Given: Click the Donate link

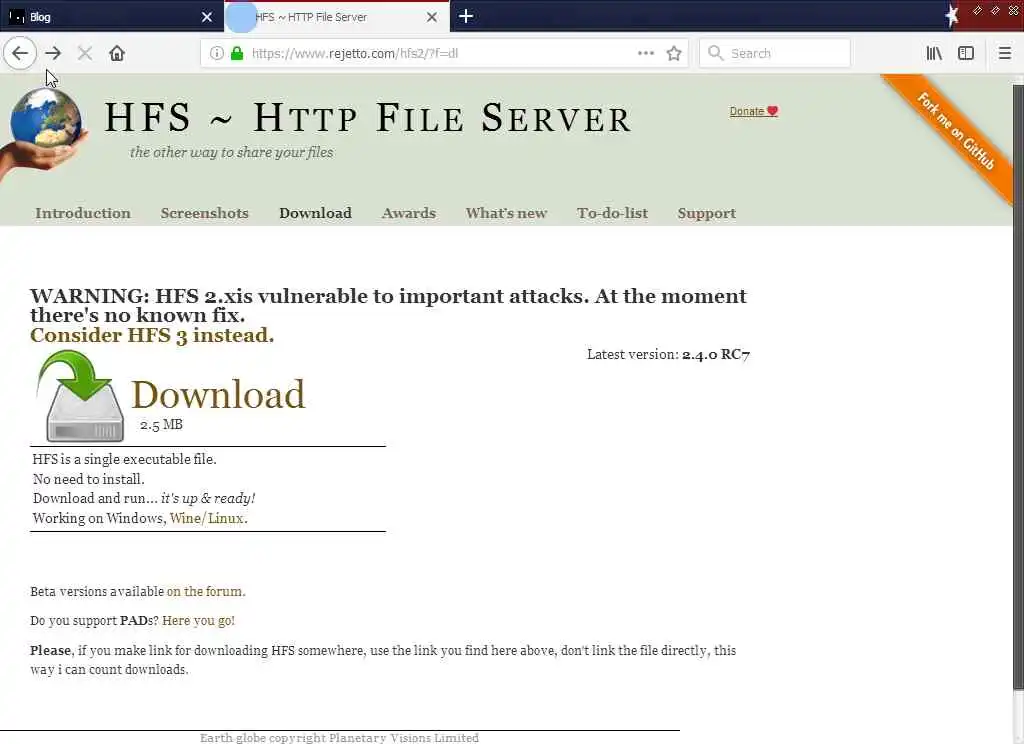Looking at the screenshot, I should [753, 111].
